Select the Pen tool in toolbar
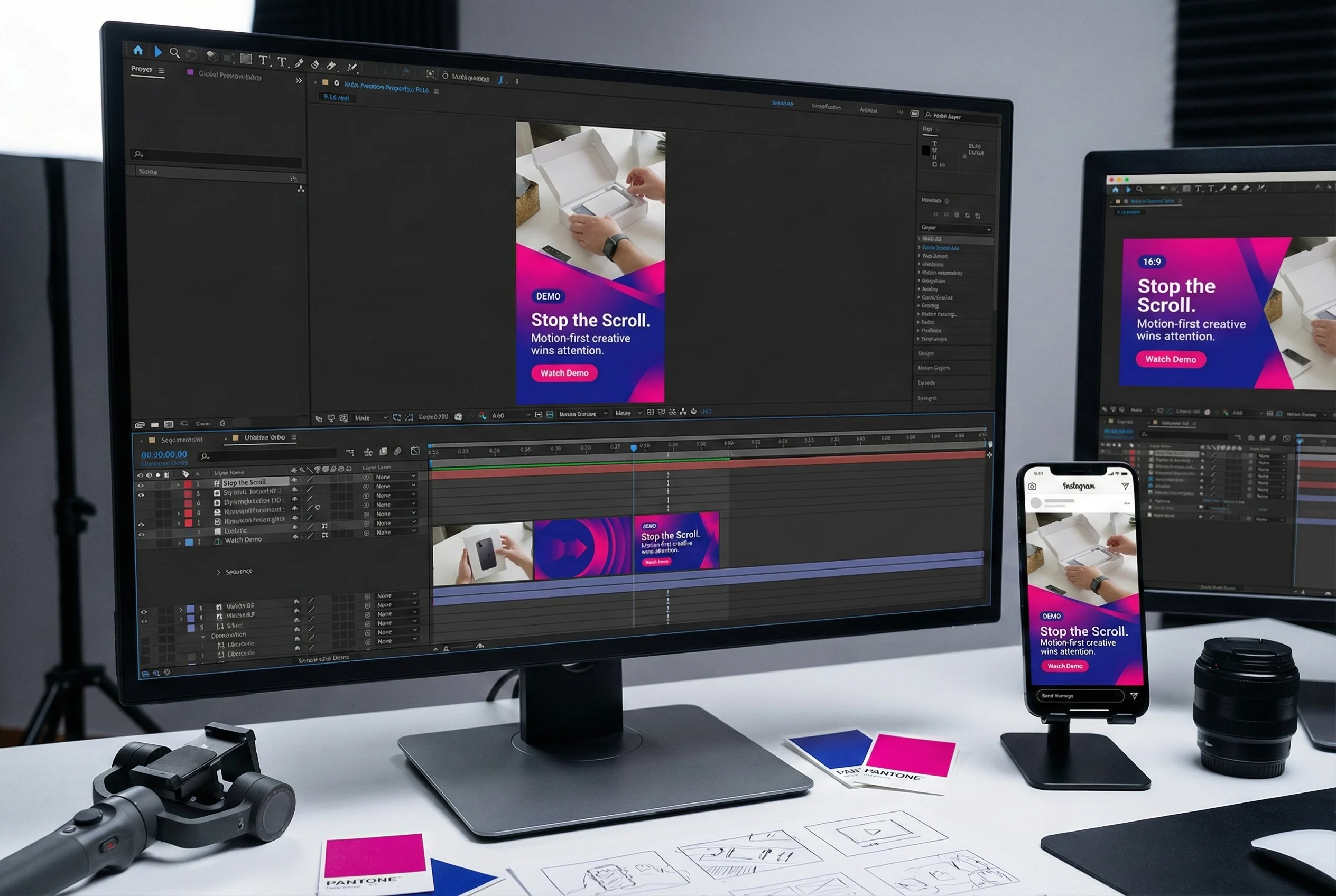Screen dimensions: 1336x896 pyautogui.click(x=299, y=63)
